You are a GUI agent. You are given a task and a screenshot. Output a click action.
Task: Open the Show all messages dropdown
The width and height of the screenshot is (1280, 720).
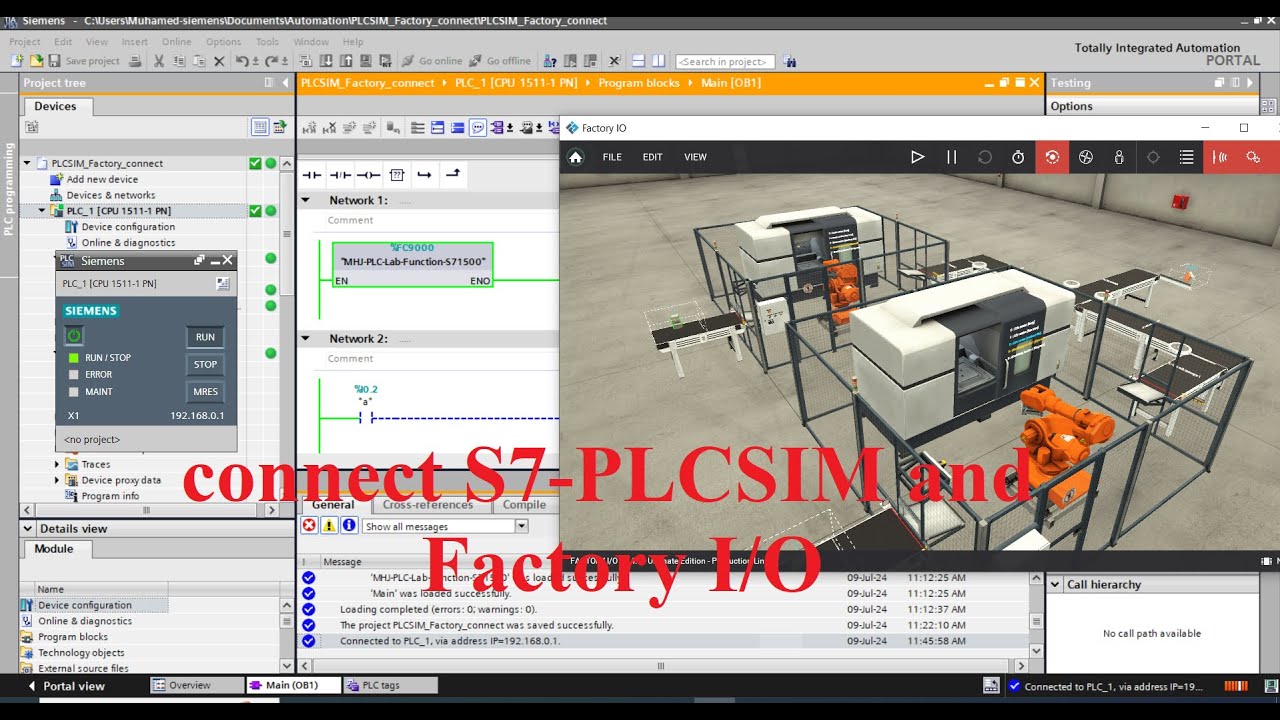click(521, 526)
